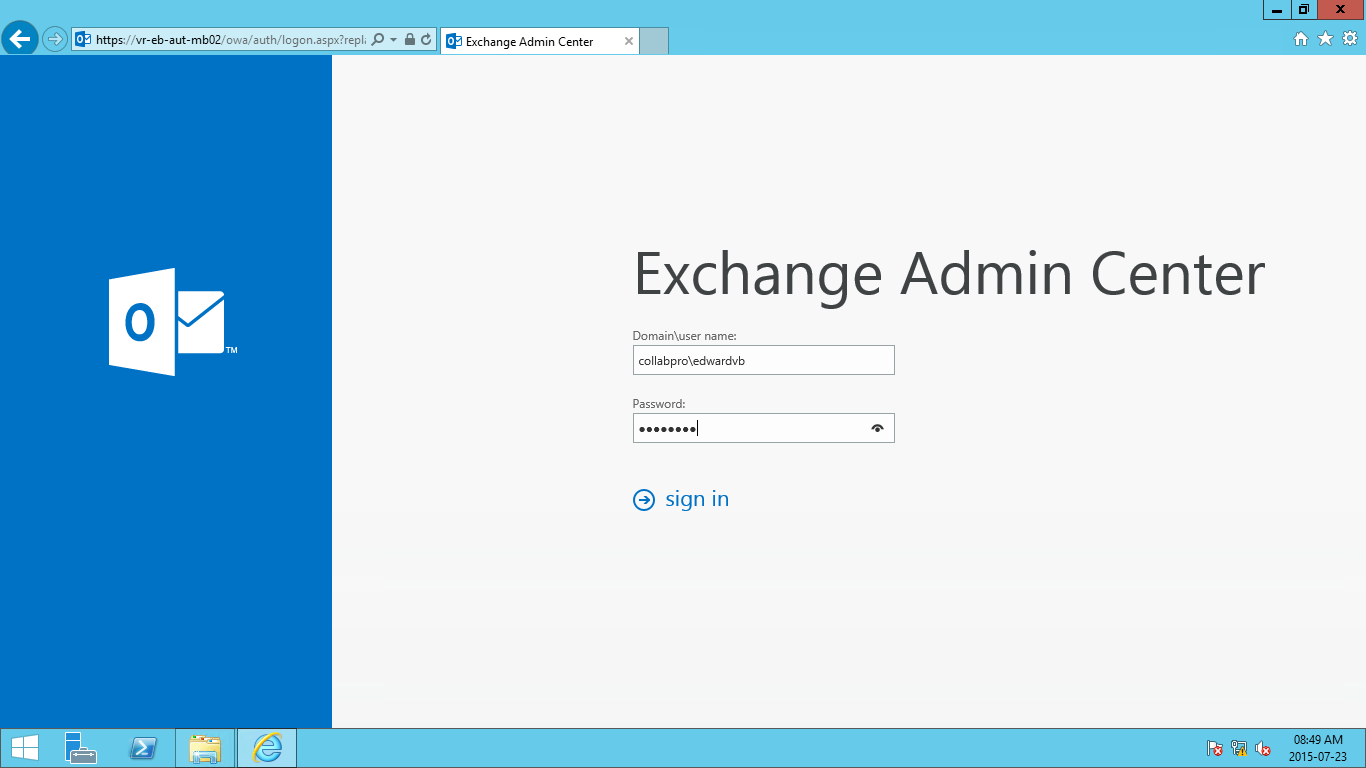1366x768 pixels.
Task: Click the network status tray icon
Action: click(1240, 748)
